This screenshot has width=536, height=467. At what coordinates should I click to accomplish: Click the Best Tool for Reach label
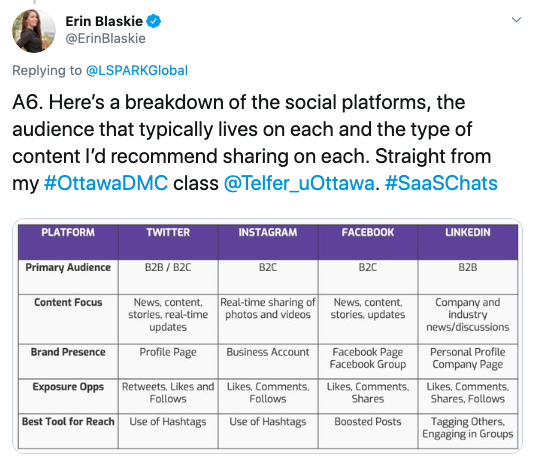pyautogui.click(x=68, y=422)
